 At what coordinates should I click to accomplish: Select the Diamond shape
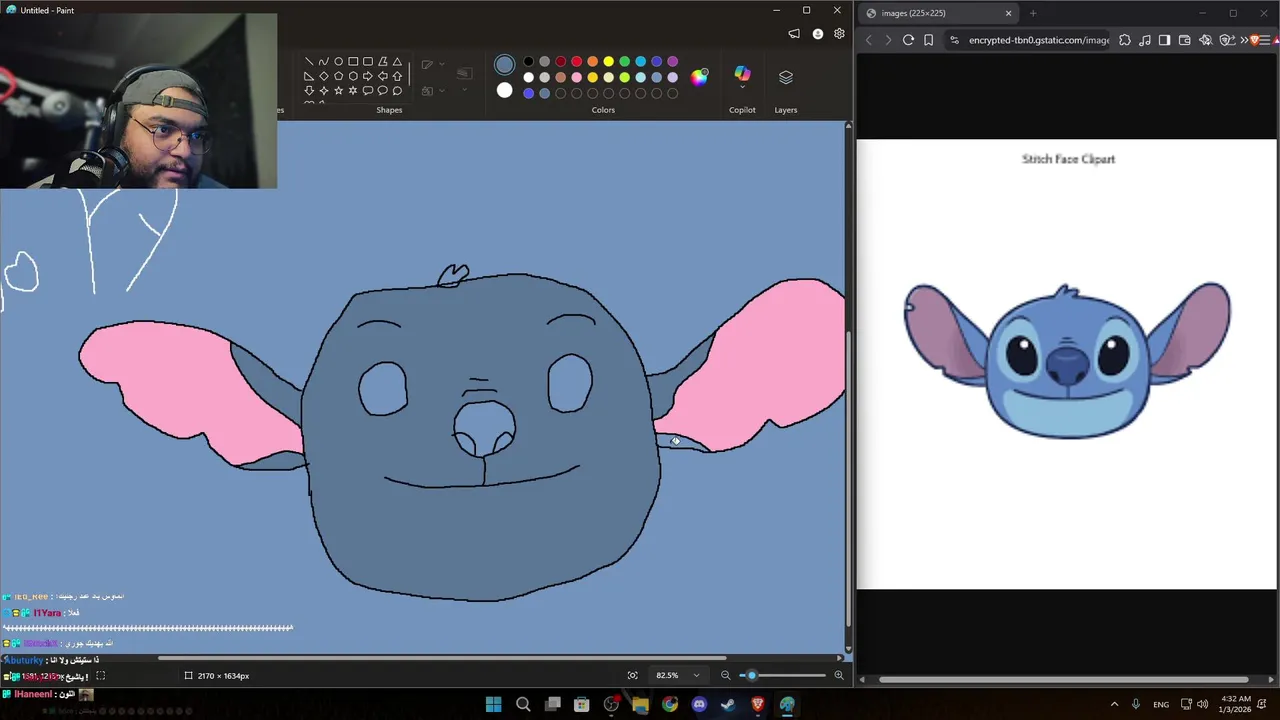tap(324, 76)
